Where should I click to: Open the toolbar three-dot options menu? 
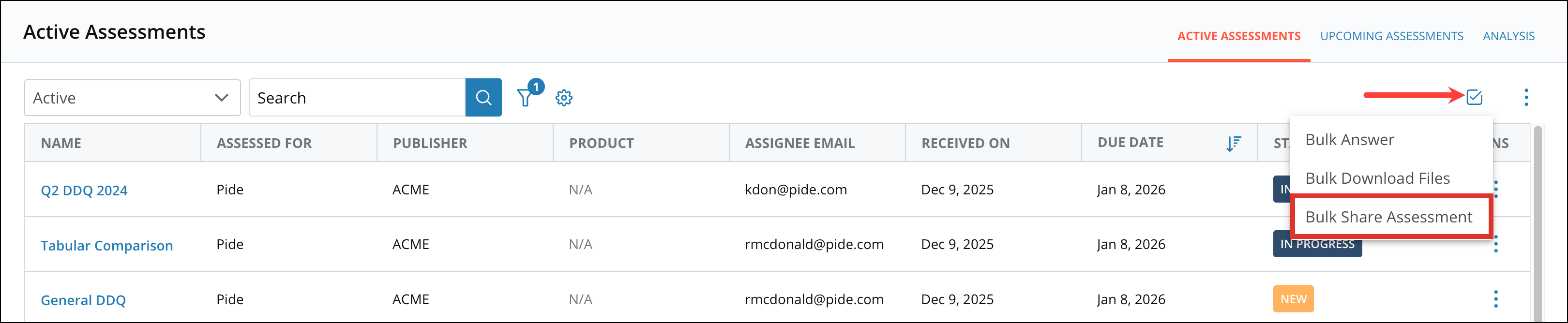(1525, 97)
